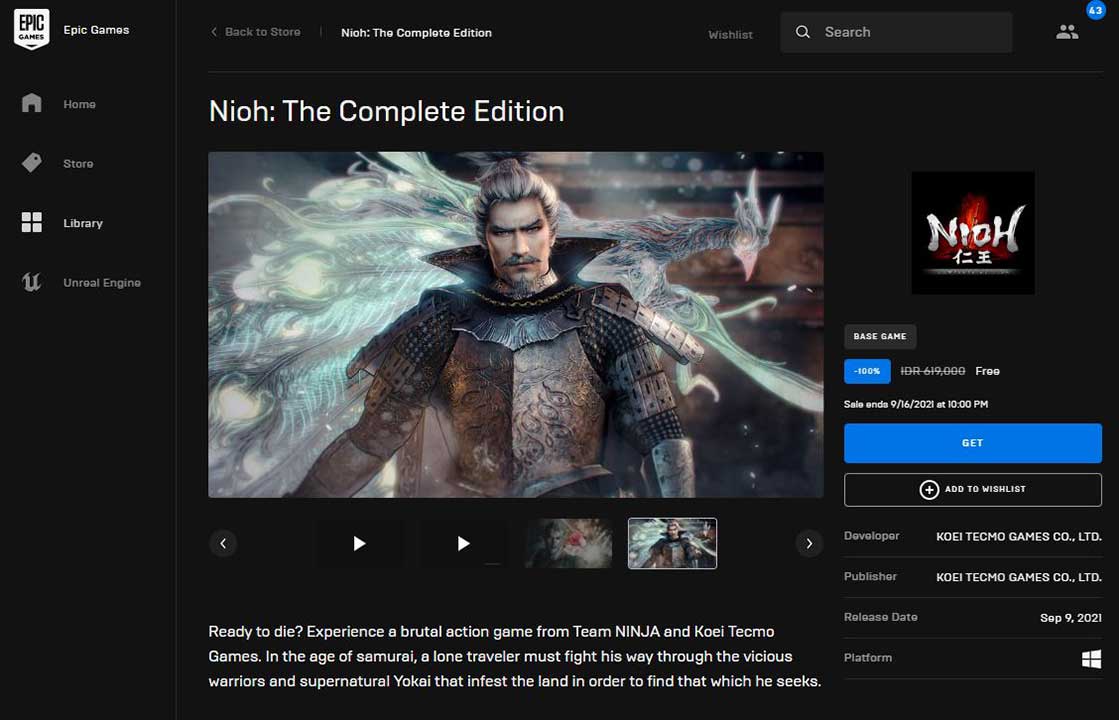Click the -100% discount badge
1119x720 pixels.
tap(867, 371)
